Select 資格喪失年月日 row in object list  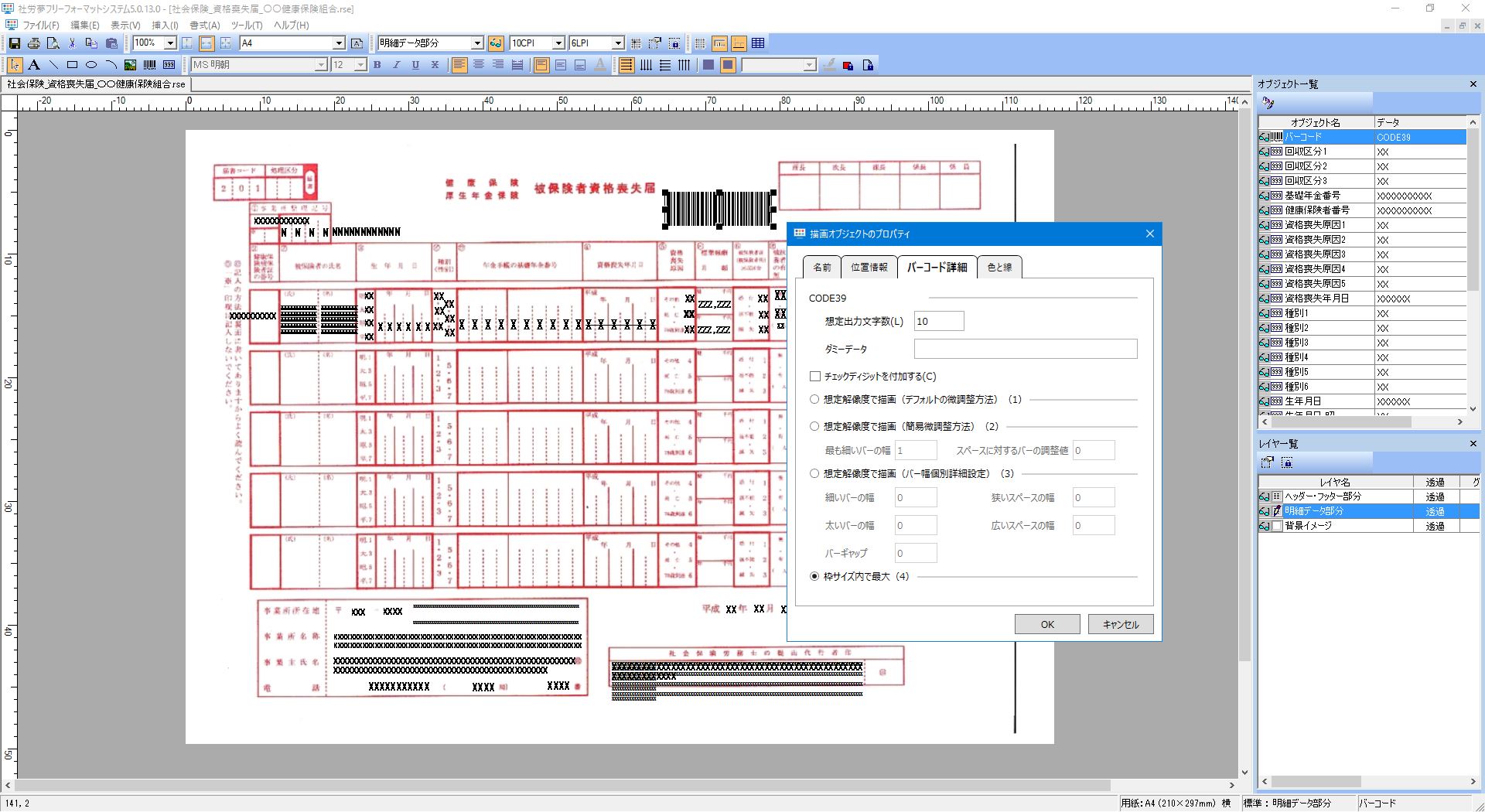click(x=1362, y=299)
